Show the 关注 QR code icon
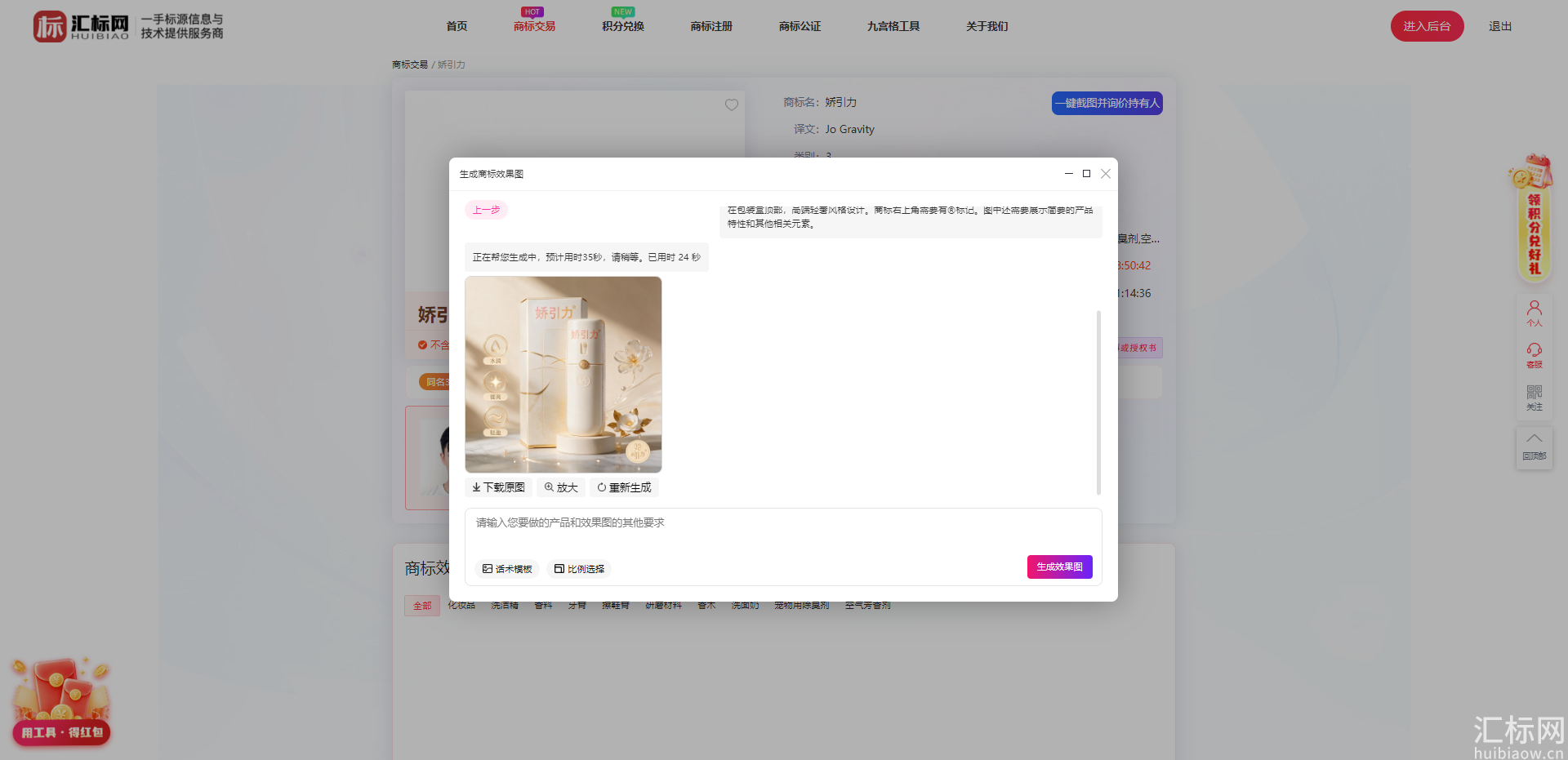1568x760 pixels. click(1535, 398)
